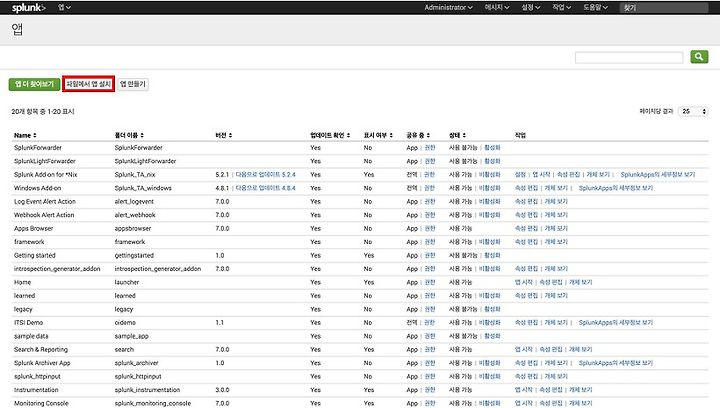Image resolution: width=720 pixels, height=408 pixels.
Task: Open update link 다음으로 업데이트 5.2.4
Action: coord(265,175)
